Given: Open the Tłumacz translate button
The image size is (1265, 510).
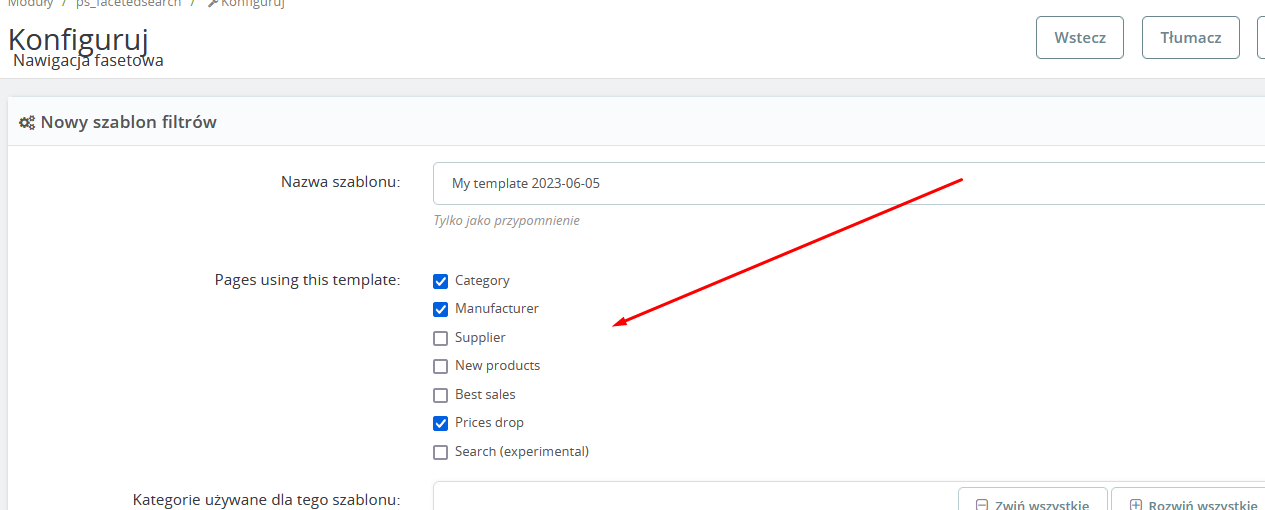Looking at the screenshot, I should [x=1190, y=38].
